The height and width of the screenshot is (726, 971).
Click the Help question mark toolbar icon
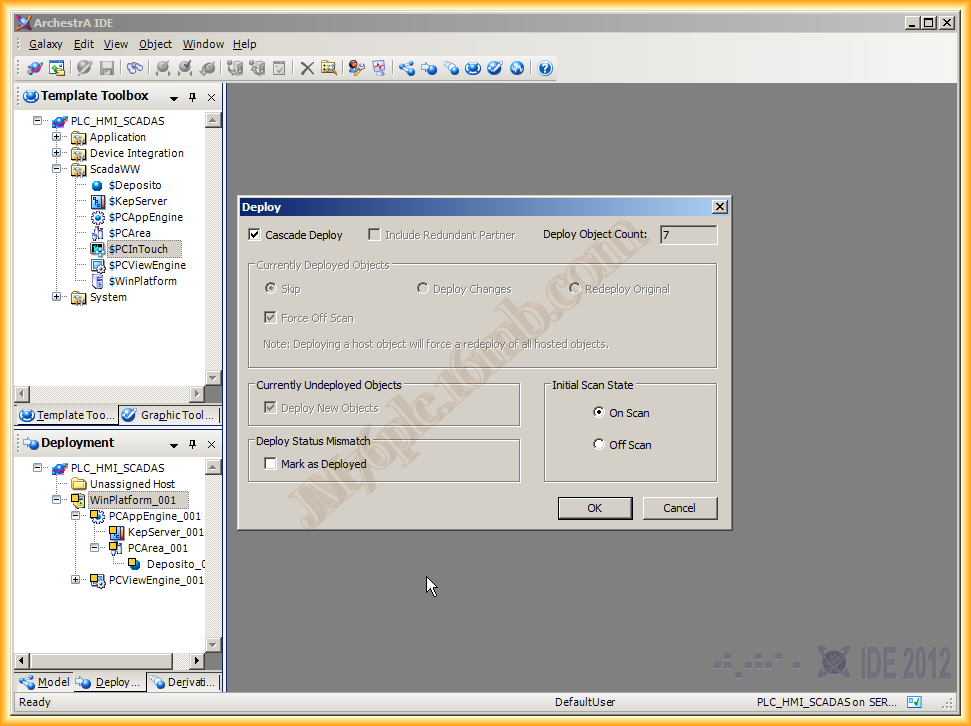click(x=545, y=68)
